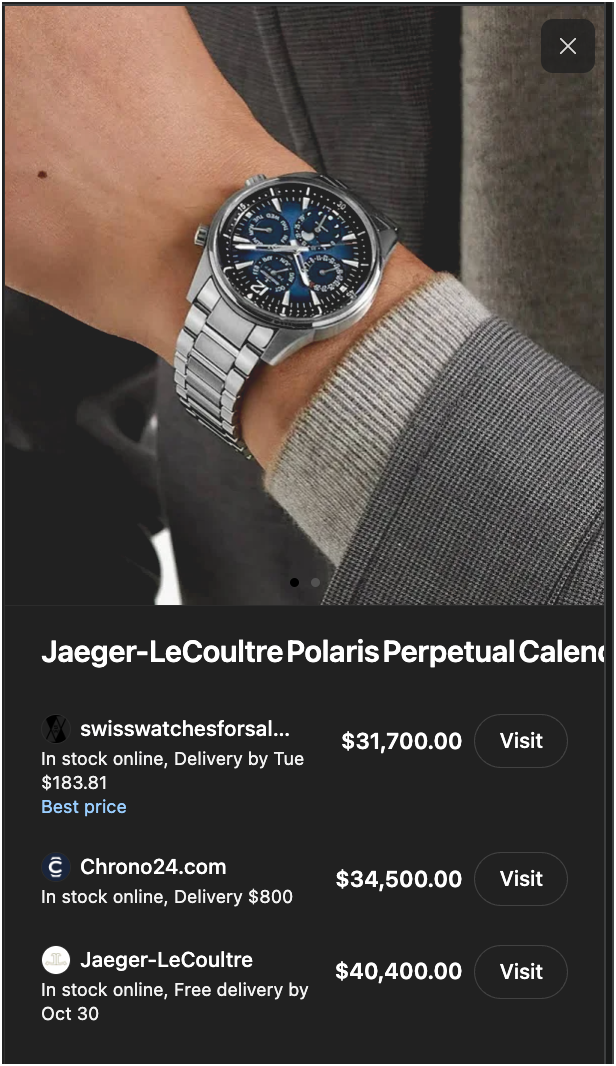Visit the Chrono24.com $34,500 offer
The image size is (616, 1066).
click(x=521, y=879)
